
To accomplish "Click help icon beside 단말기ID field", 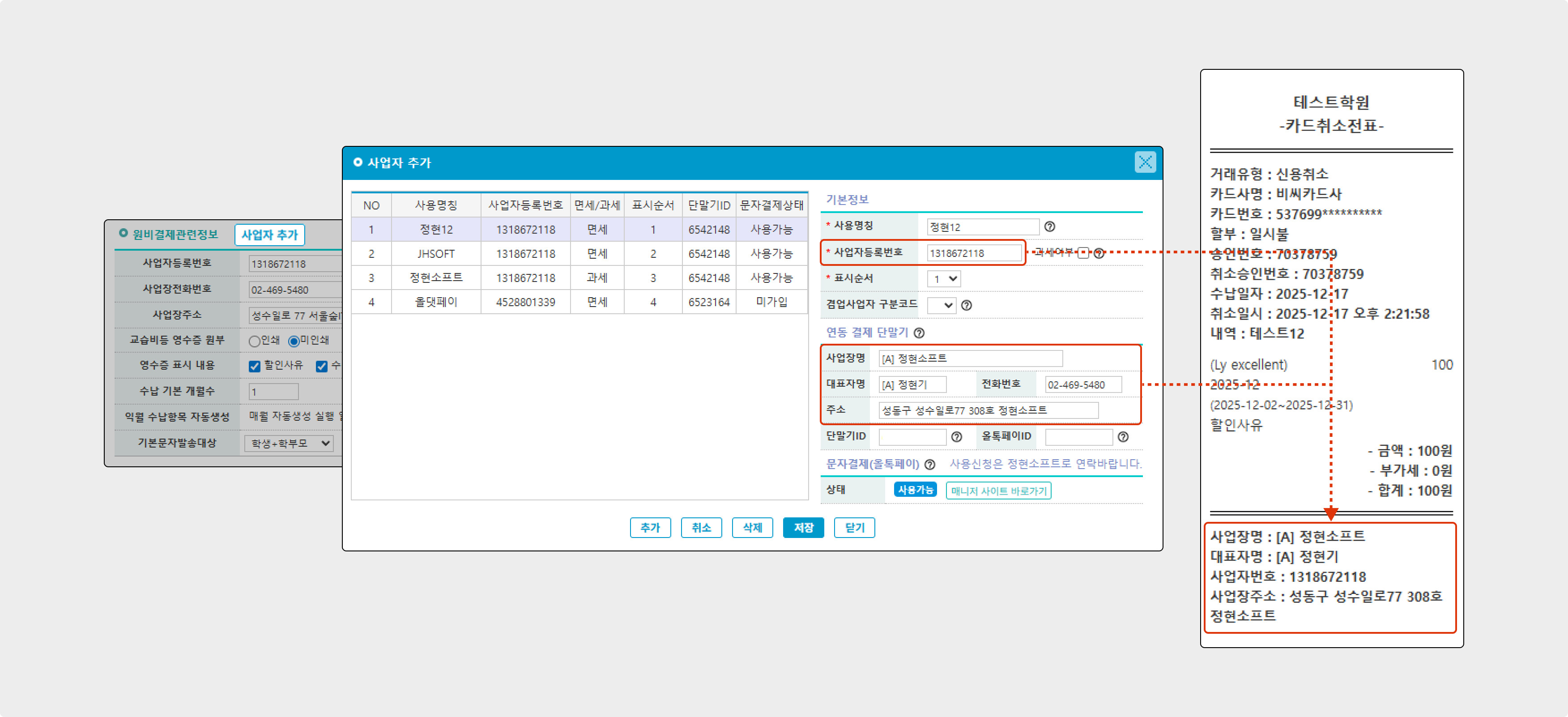I will click(x=956, y=436).
